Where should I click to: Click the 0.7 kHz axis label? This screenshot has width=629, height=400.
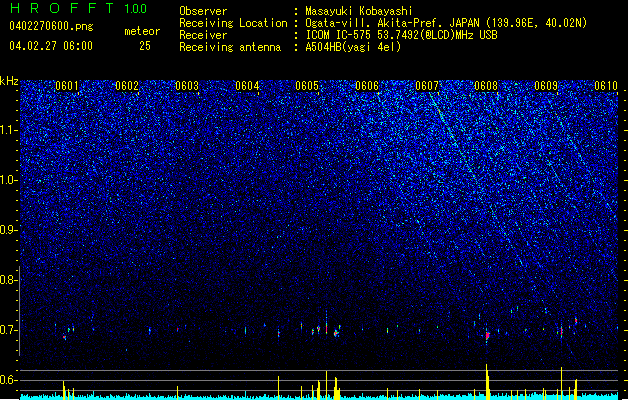(x=9, y=330)
